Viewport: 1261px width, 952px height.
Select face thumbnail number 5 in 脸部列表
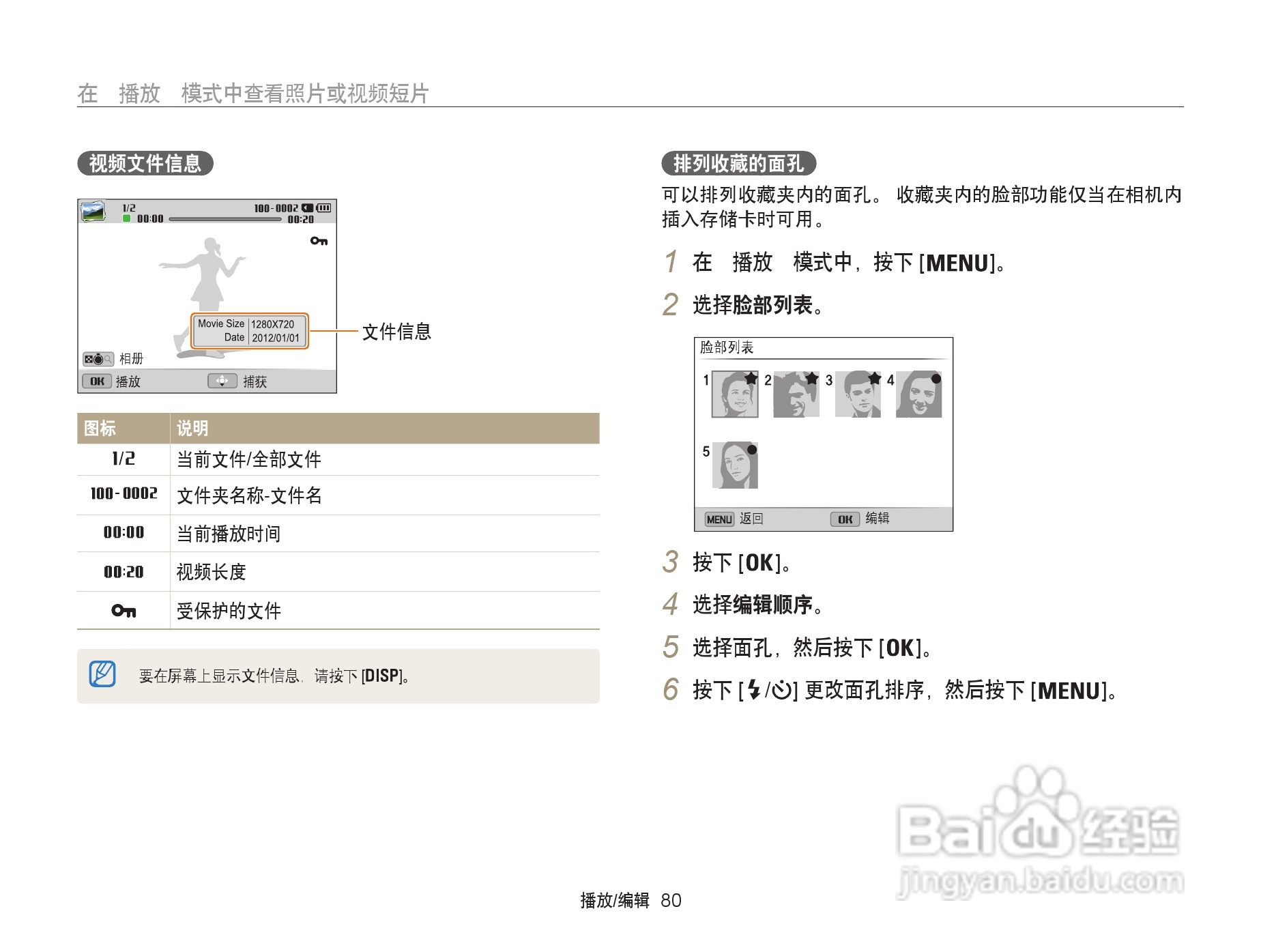click(735, 465)
